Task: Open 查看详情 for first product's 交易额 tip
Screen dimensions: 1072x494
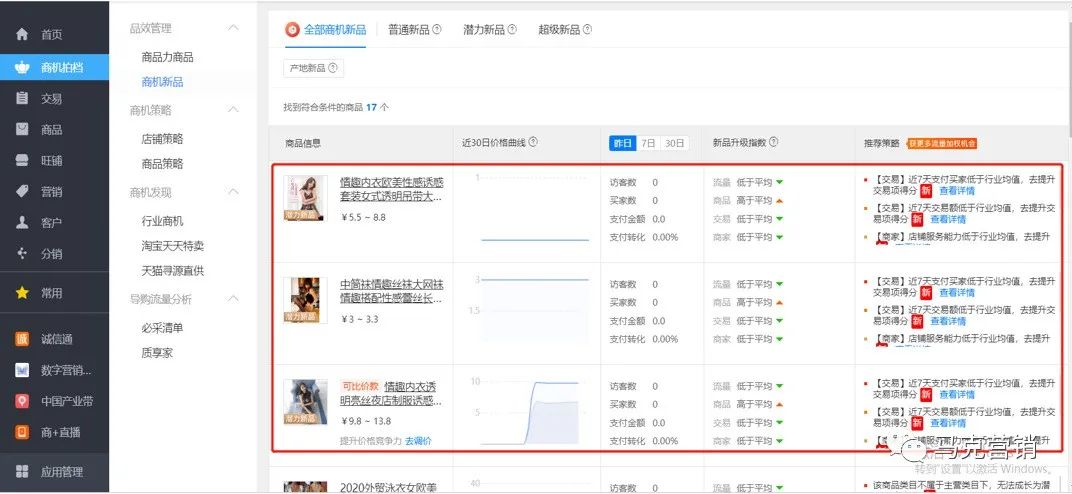Action: pyautogui.click(x=948, y=219)
